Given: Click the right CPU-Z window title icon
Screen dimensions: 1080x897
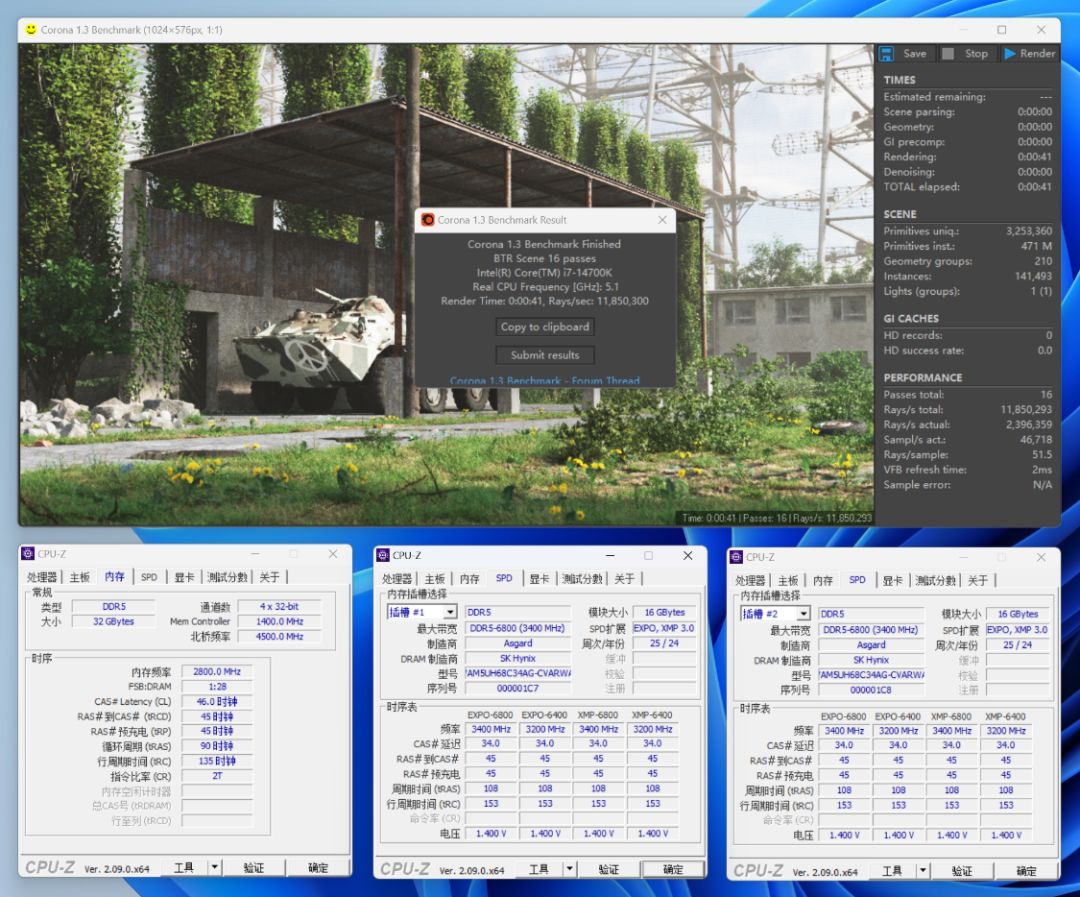Looking at the screenshot, I should 736,557.
